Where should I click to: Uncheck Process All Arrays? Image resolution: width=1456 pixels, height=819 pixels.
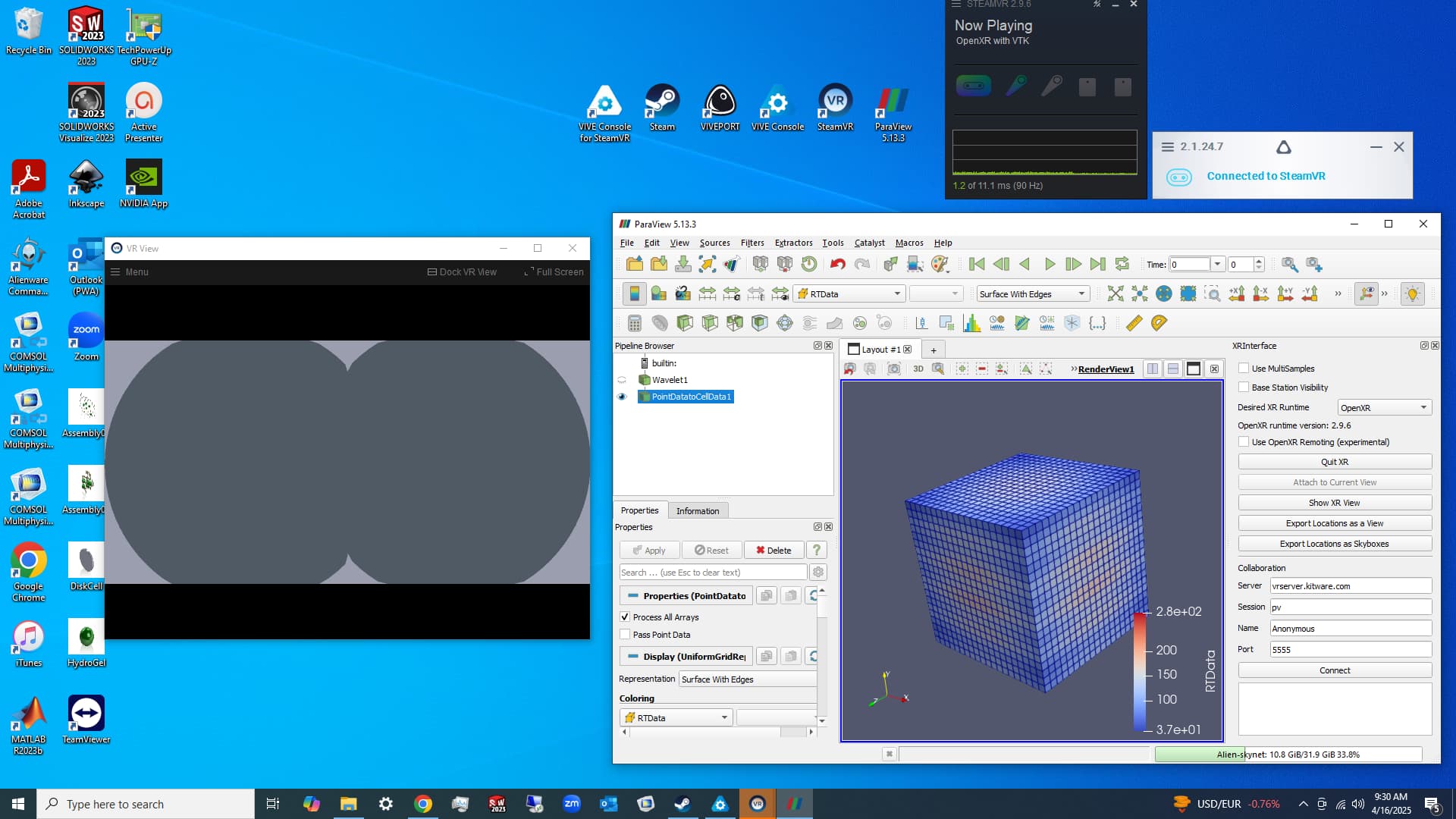tap(625, 617)
